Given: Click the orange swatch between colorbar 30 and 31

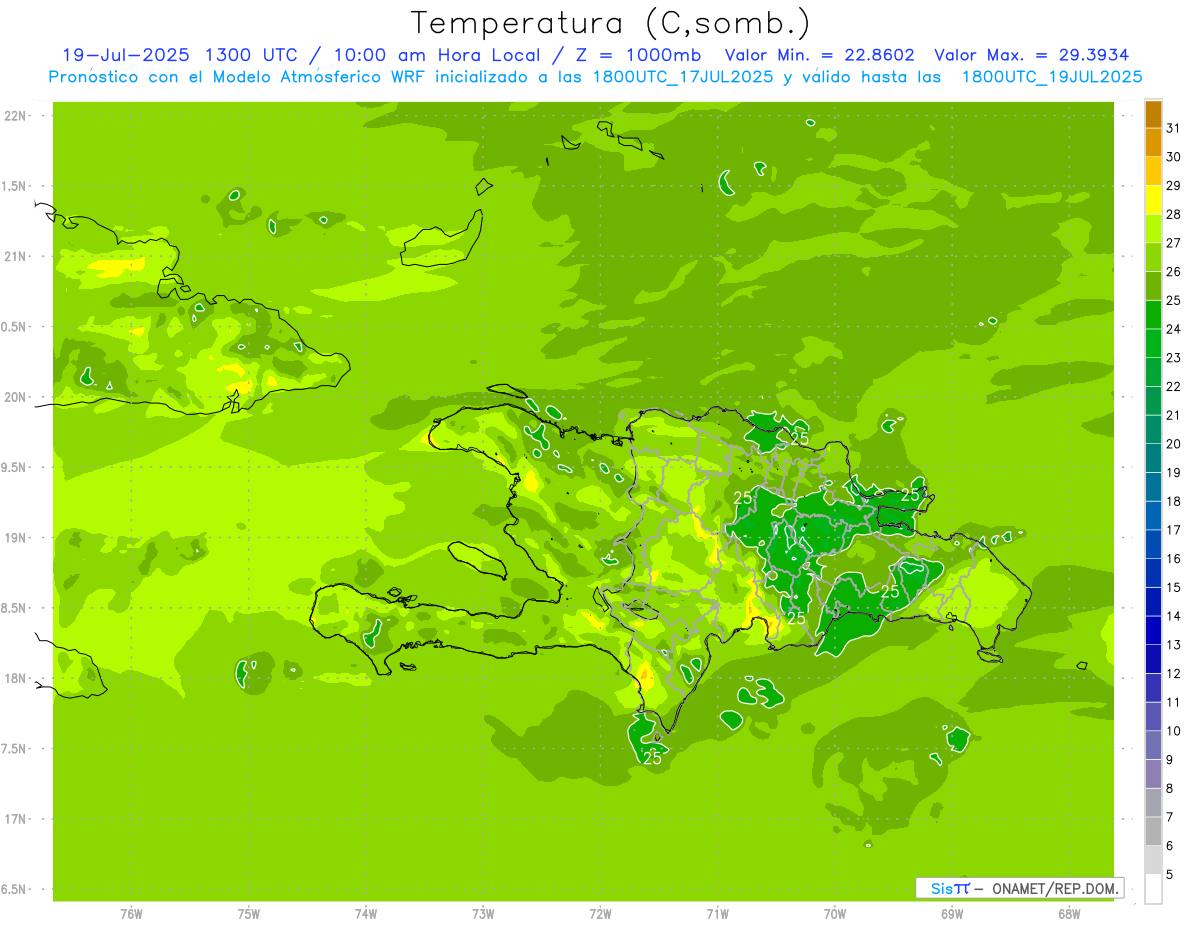Looking at the screenshot, I should tap(1153, 142).
